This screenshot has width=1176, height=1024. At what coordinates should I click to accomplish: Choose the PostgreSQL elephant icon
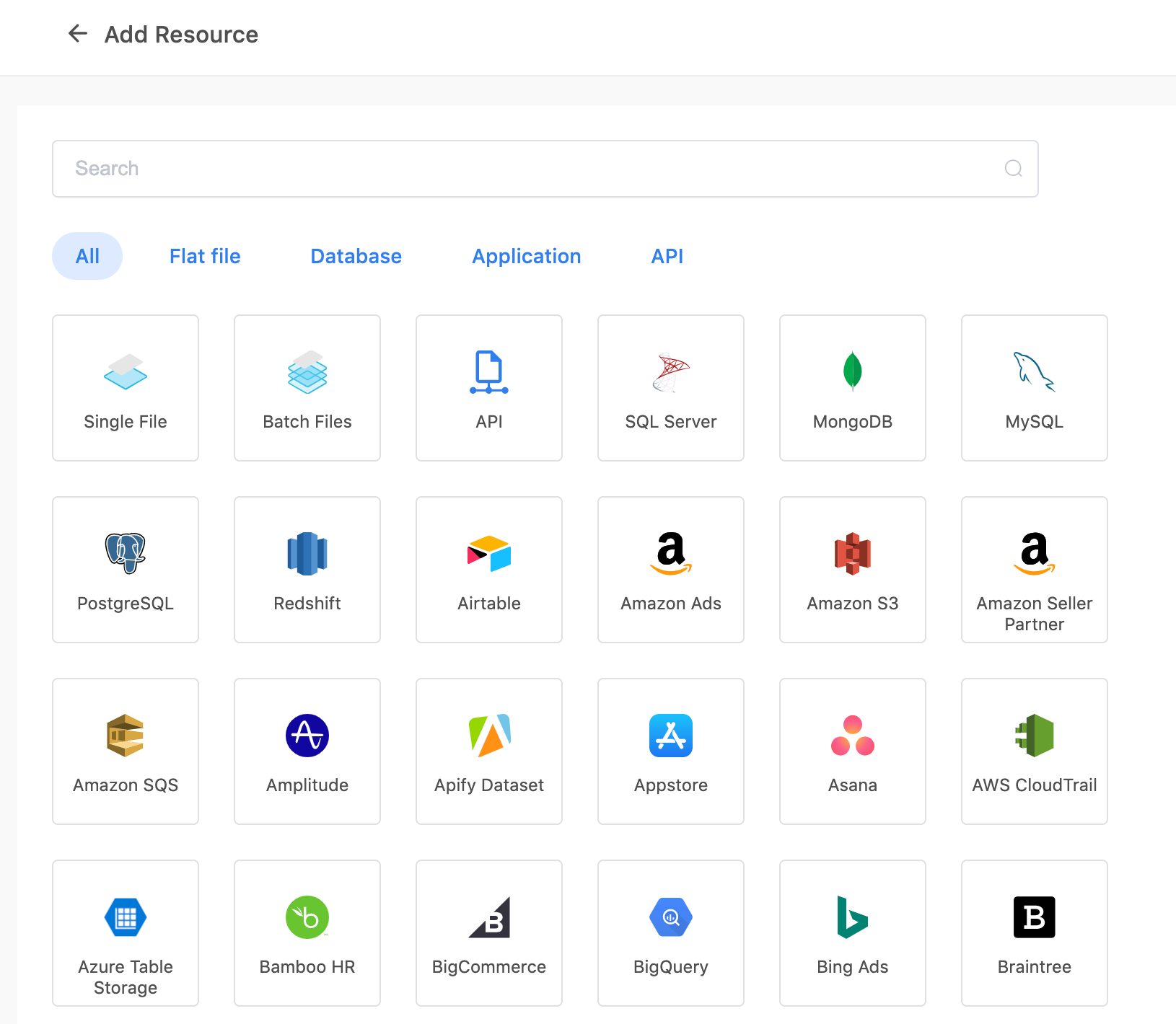[126, 553]
